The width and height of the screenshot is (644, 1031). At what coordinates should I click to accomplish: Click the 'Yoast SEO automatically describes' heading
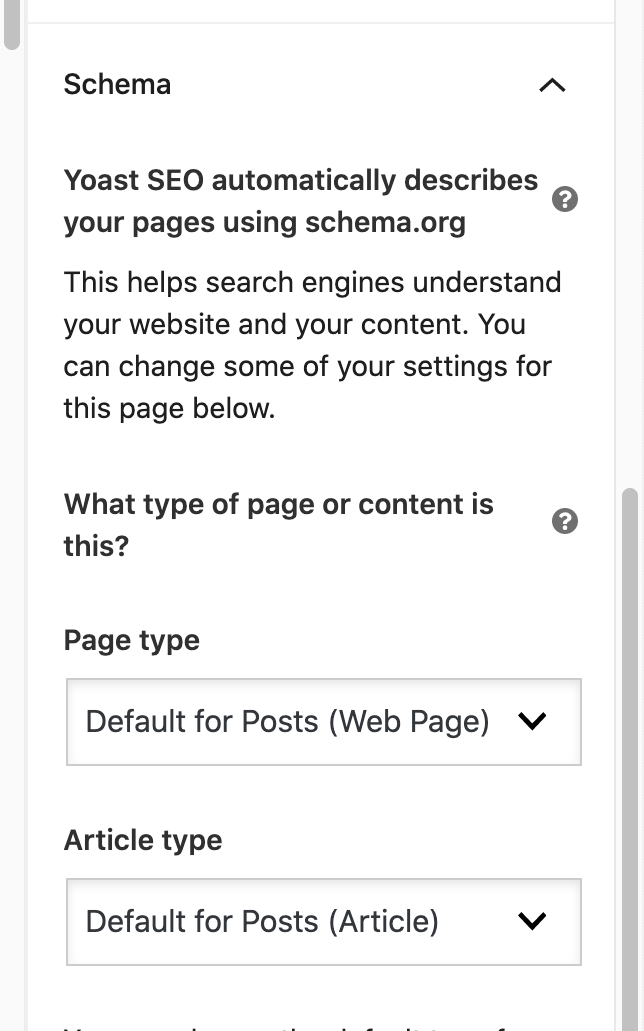(300, 181)
